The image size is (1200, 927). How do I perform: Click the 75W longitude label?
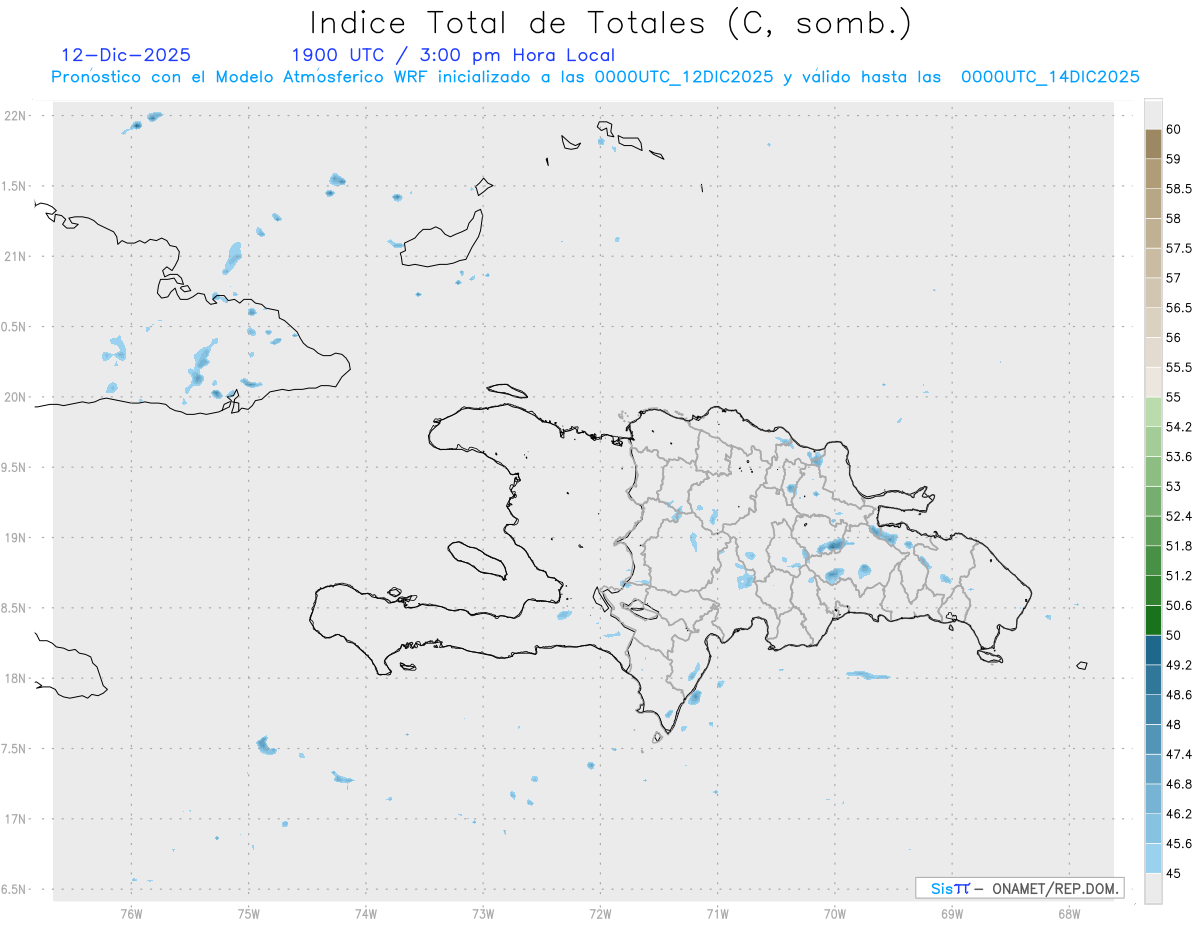(249, 913)
